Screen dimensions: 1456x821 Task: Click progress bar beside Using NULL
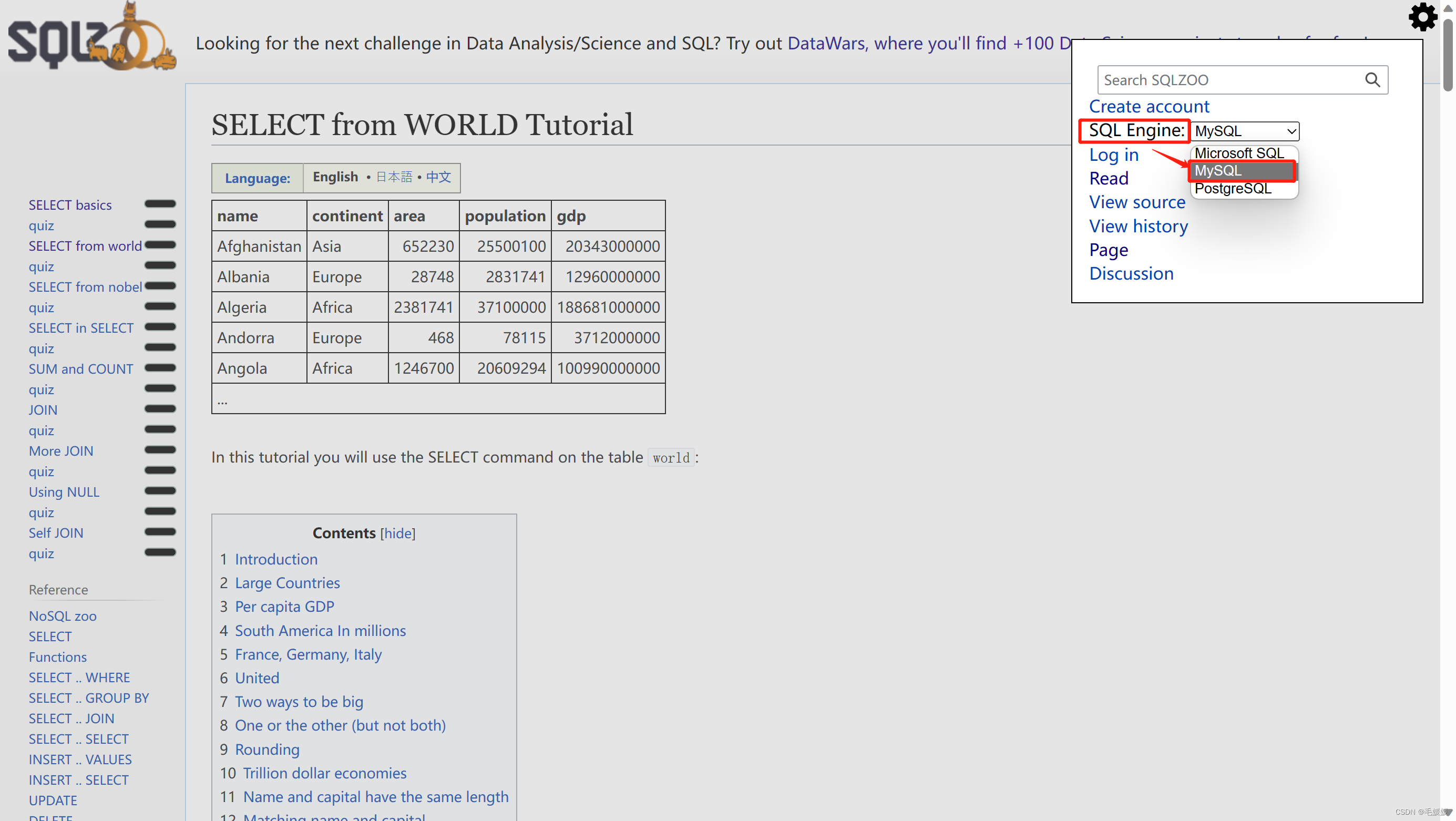point(160,491)
